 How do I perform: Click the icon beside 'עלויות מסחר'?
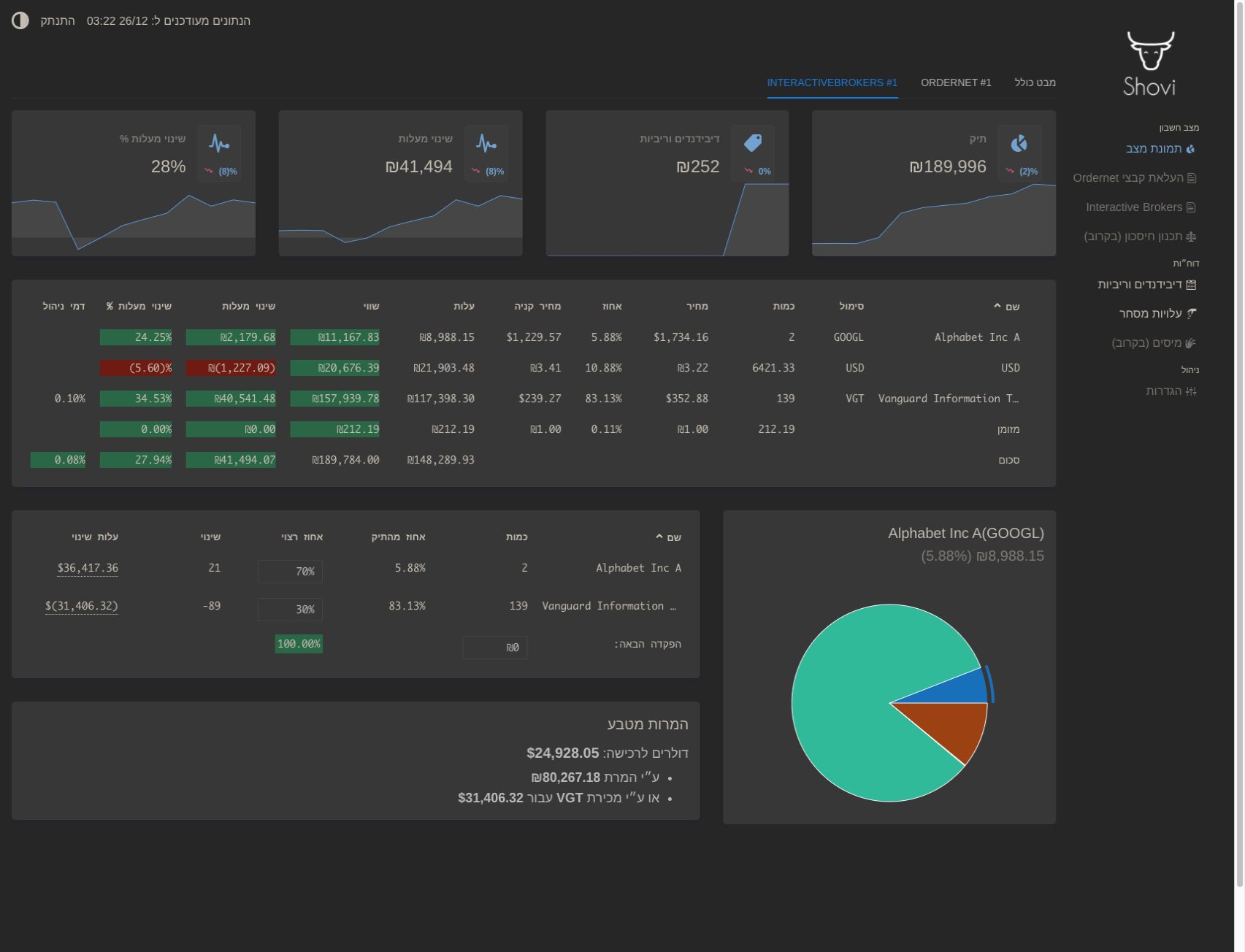point(1191,314)
